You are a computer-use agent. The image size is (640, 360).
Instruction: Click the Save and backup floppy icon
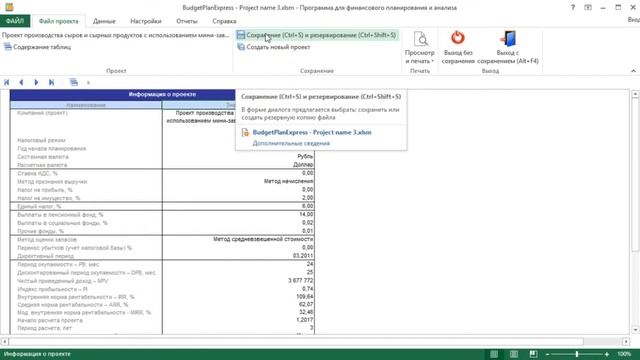click(x=241, y=35)
